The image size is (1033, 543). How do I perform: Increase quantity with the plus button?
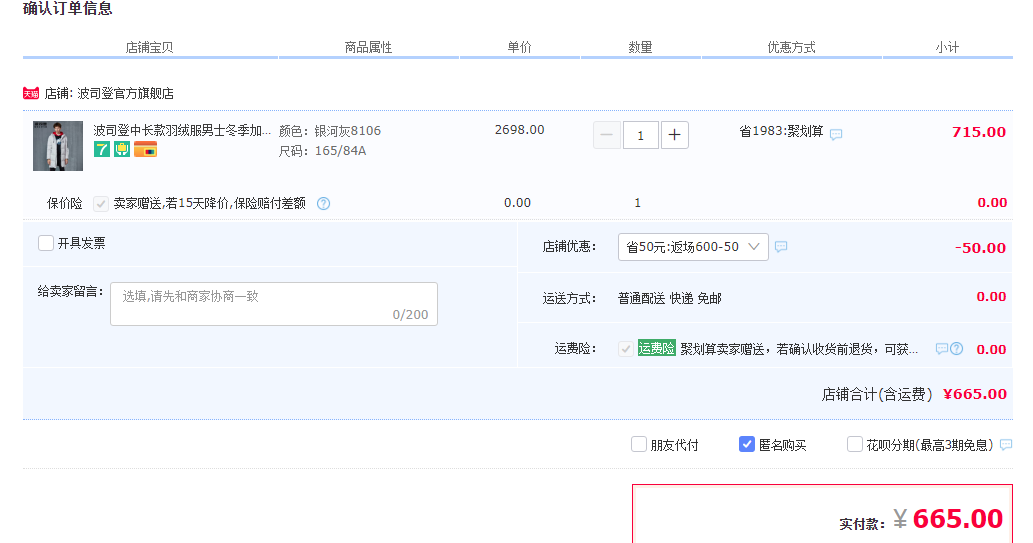click(x=675, y=135)
